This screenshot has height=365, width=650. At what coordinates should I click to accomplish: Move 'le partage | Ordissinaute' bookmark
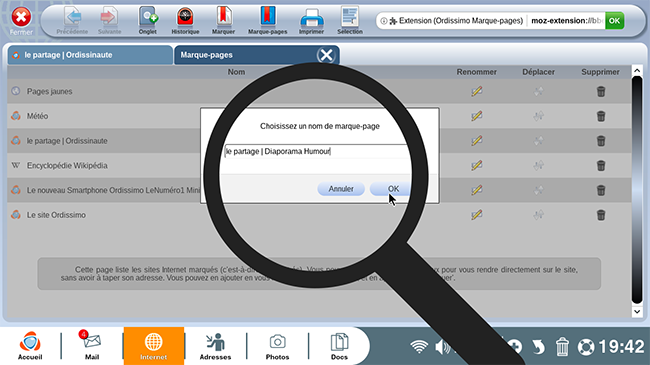click(x=538, y=141)
